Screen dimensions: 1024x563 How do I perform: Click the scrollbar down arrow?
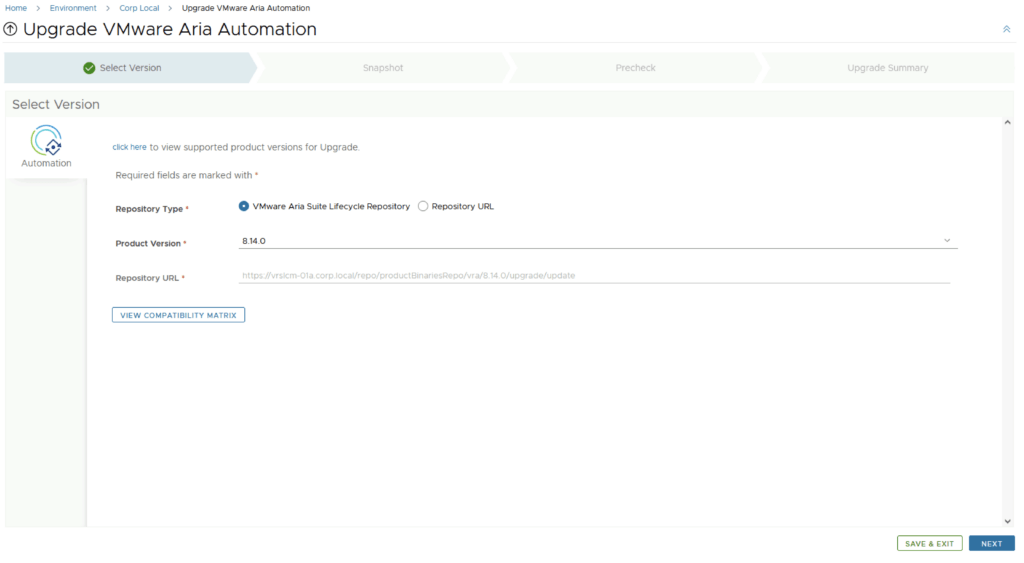[1008, 521]
